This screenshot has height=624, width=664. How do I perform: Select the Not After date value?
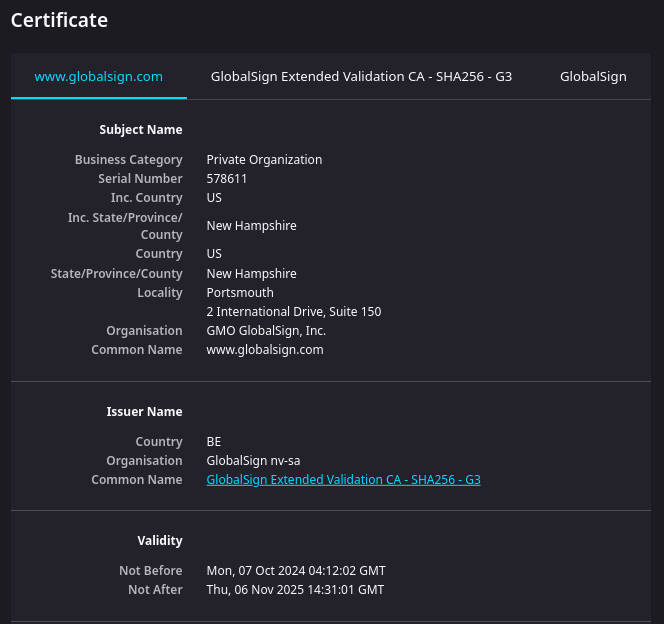pos(295,590)
